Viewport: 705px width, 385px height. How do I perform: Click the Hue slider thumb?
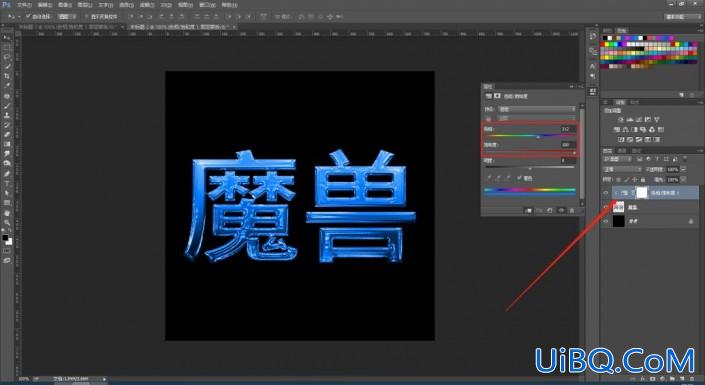point(538,137)
